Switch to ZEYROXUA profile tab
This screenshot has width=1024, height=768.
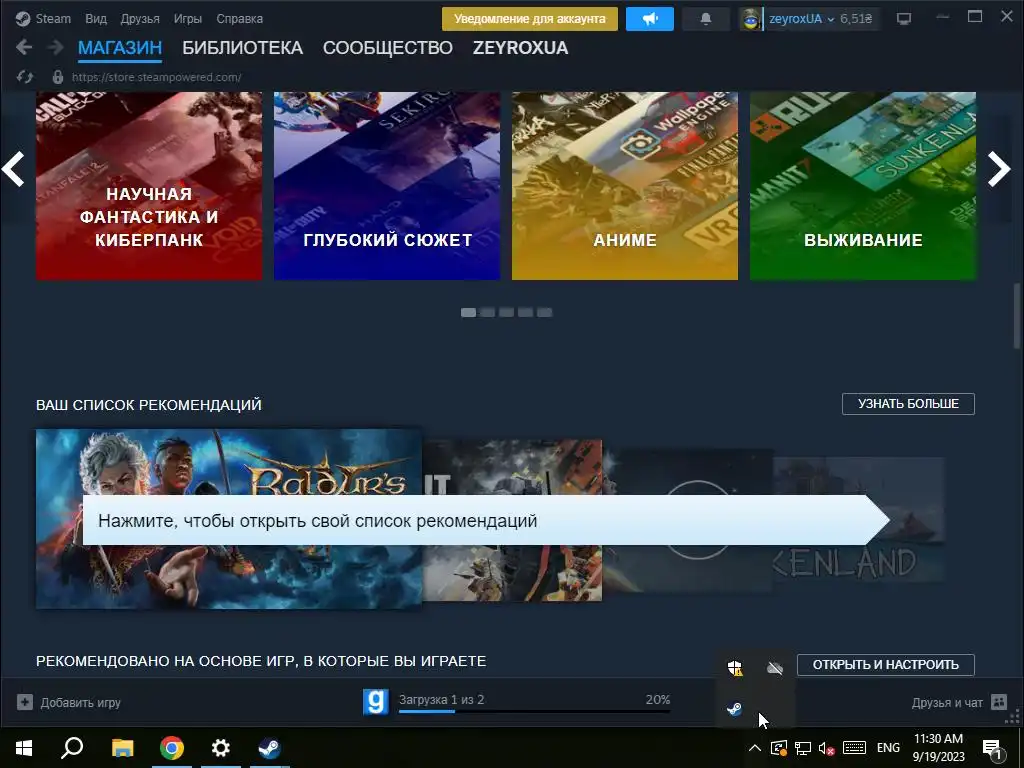pyautogui.click(x=520, y=48)
